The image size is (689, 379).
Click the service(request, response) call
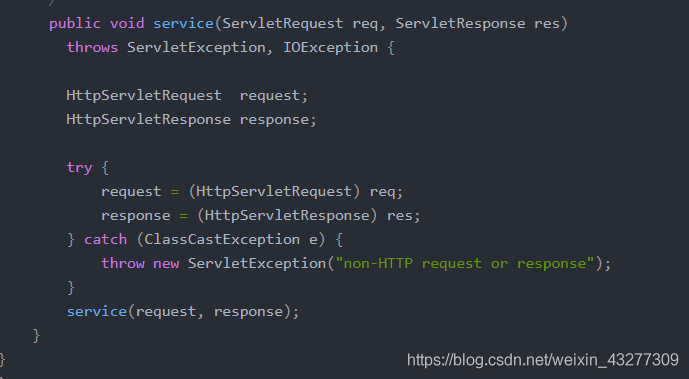tap(183, 312)
